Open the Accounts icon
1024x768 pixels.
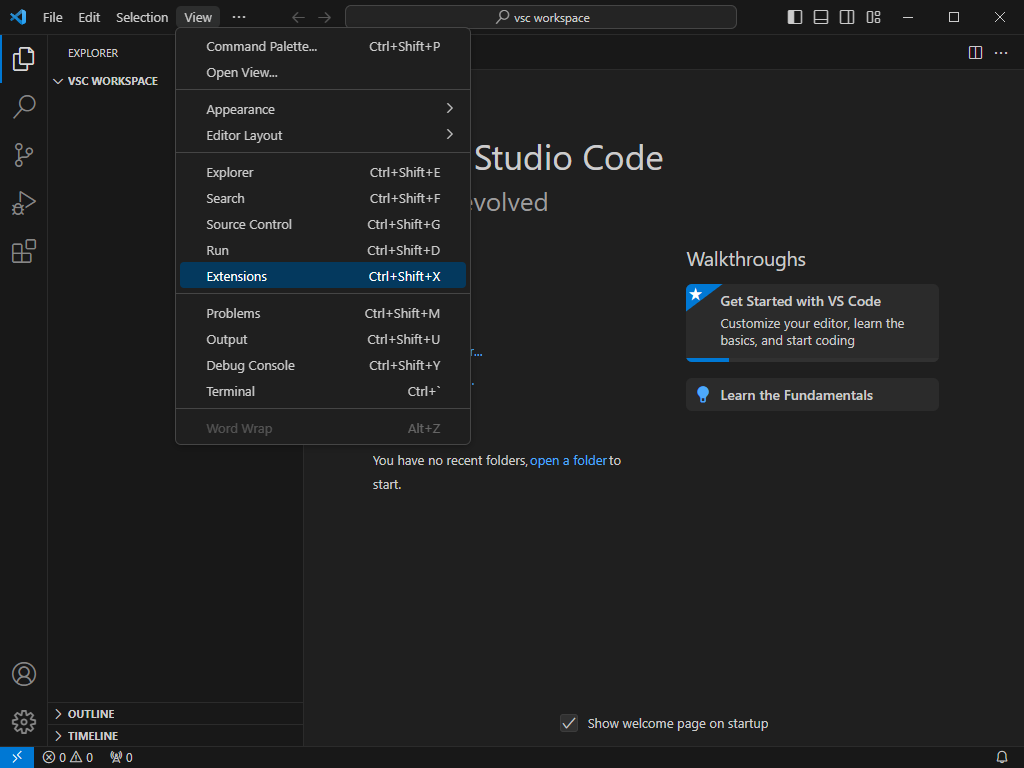tap(24, 674)
